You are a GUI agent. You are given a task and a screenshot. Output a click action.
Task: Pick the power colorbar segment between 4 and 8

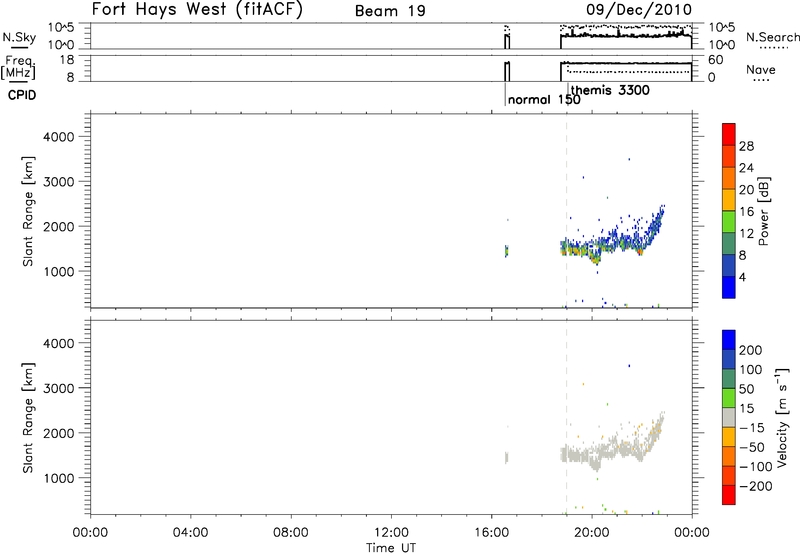click(729, 265)
